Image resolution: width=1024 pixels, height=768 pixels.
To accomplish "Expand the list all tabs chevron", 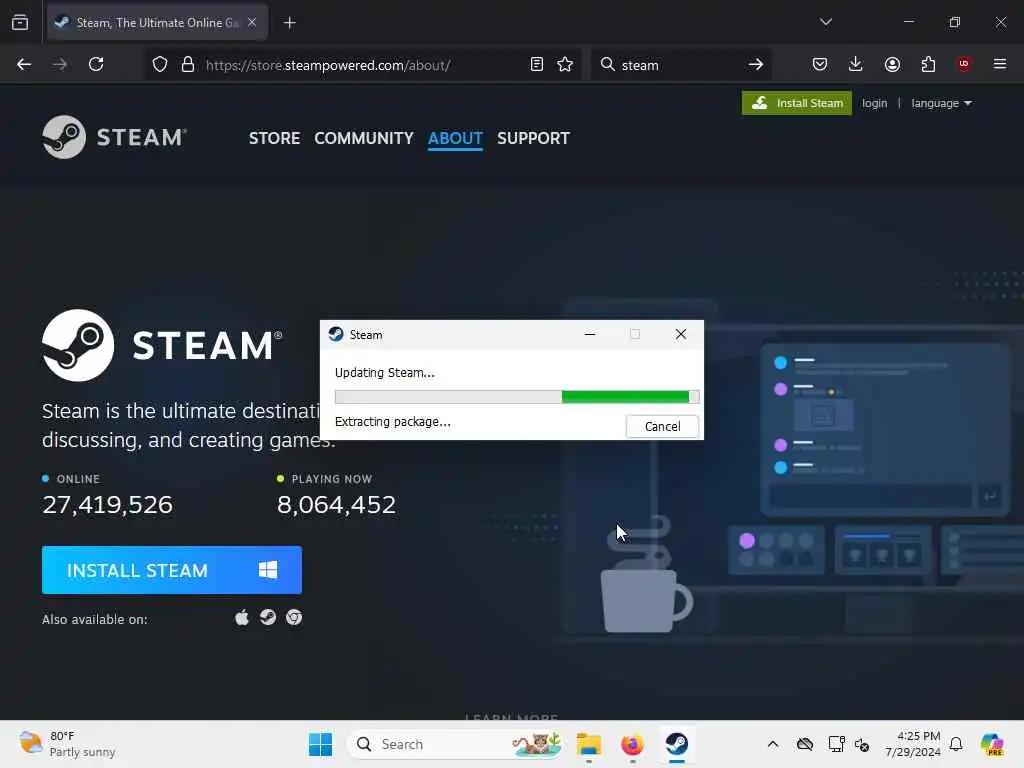I will [x=825, y=22].
